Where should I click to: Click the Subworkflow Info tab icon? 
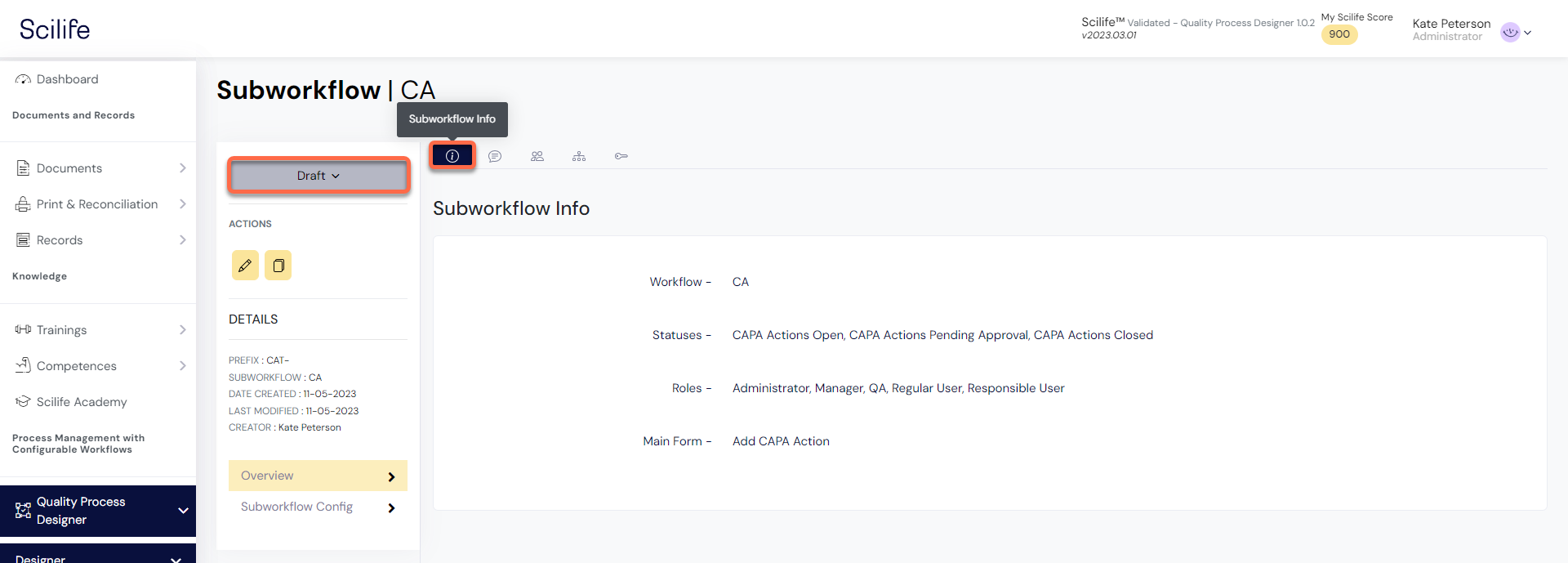point(452,156)
